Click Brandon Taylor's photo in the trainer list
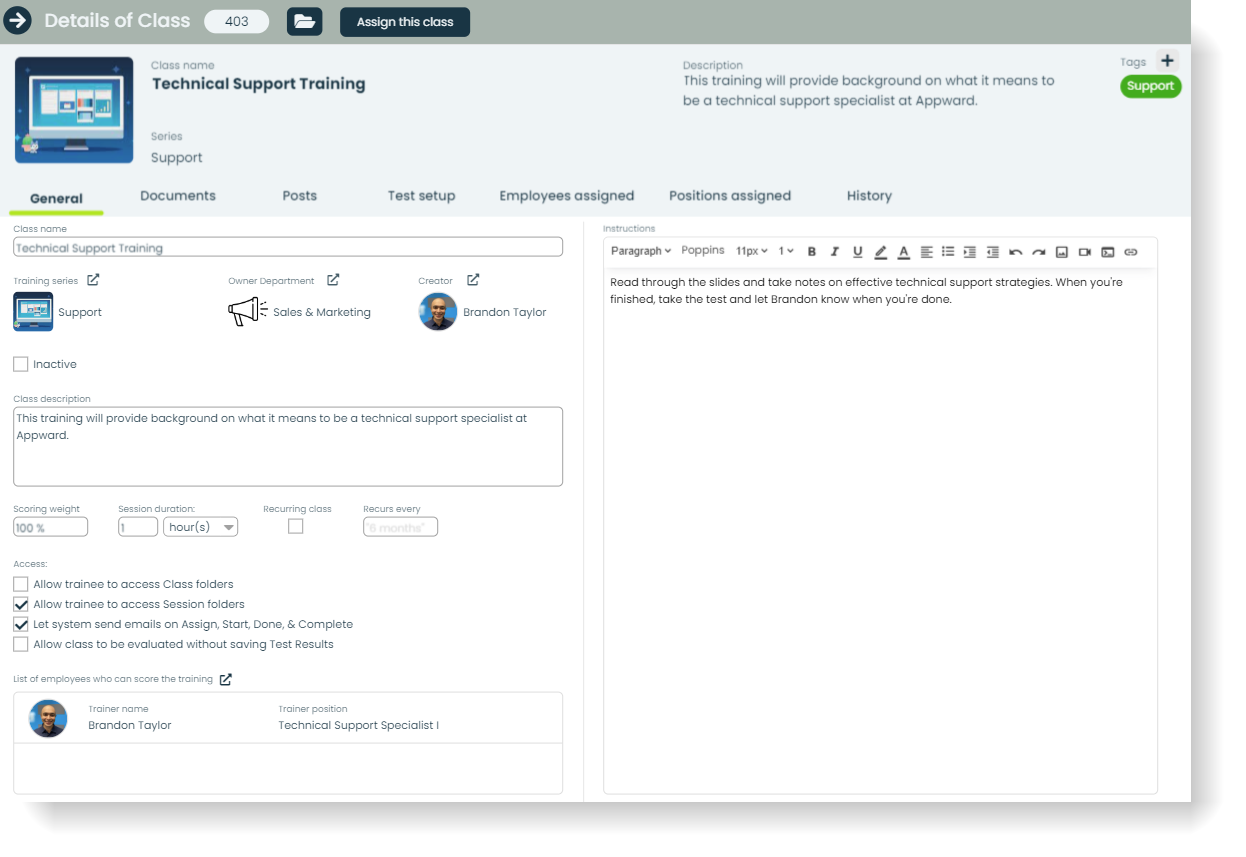The width and height of the screenshot is (1246, 857). [48, 718]
